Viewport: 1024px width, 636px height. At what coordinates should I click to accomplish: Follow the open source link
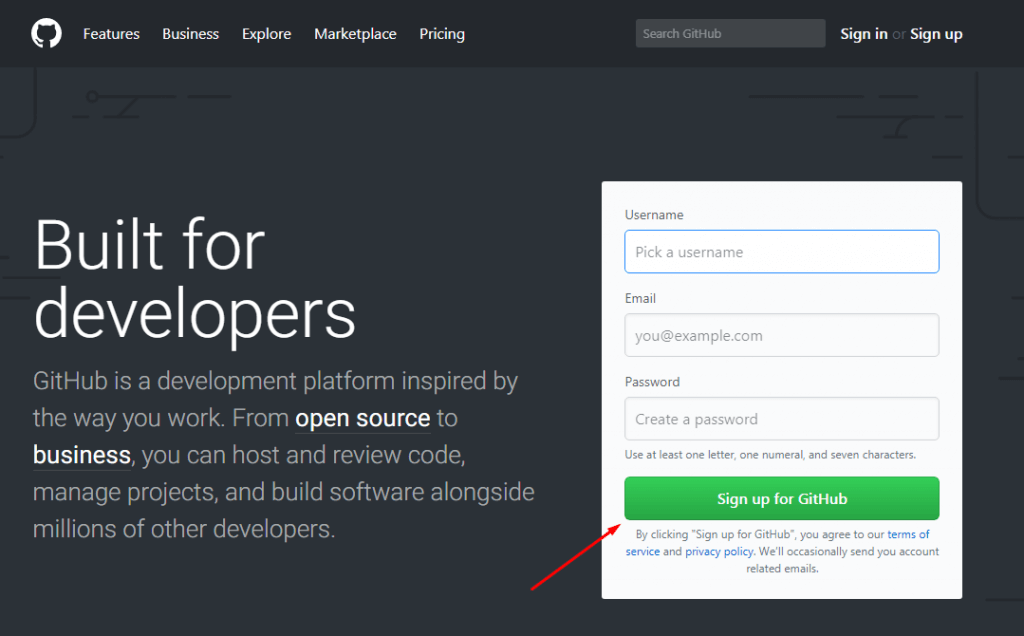(x=362, y=418)
